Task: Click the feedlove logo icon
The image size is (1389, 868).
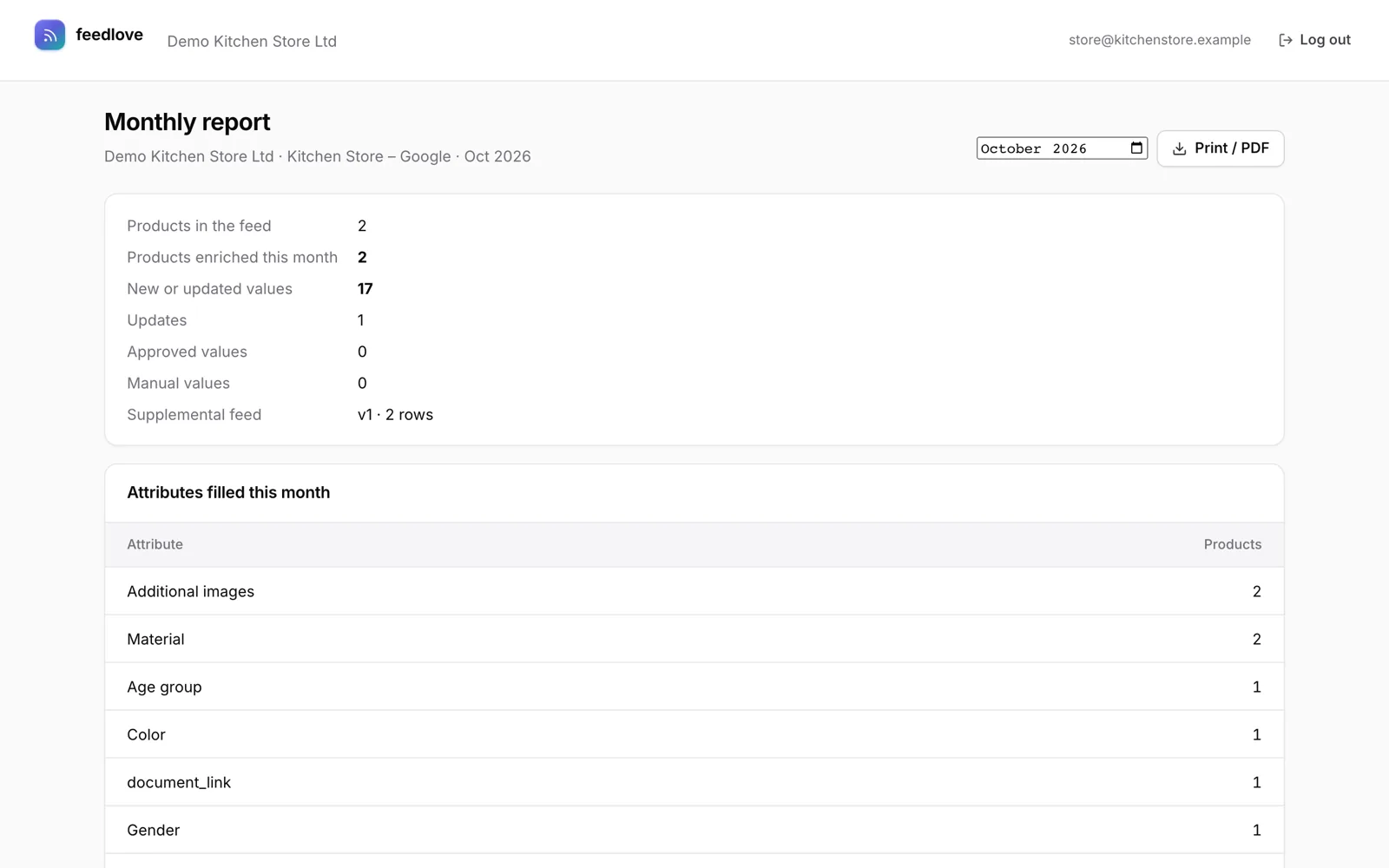Action: click(49, 35)
